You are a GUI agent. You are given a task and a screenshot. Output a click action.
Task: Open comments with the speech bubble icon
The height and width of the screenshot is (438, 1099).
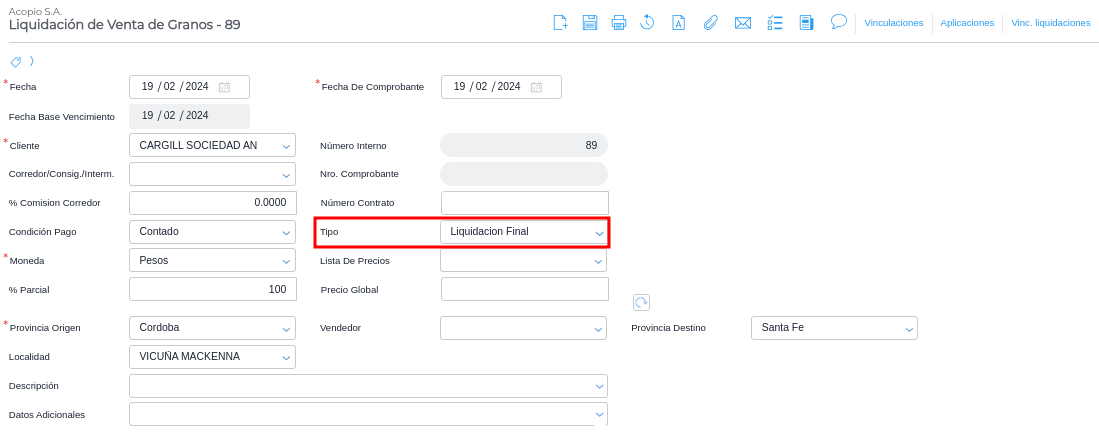tap(839, 21)
